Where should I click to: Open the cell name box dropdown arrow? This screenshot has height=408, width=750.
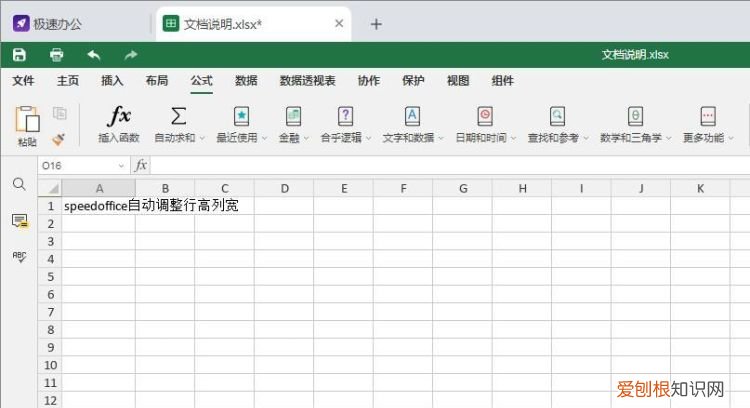point(121,166)
